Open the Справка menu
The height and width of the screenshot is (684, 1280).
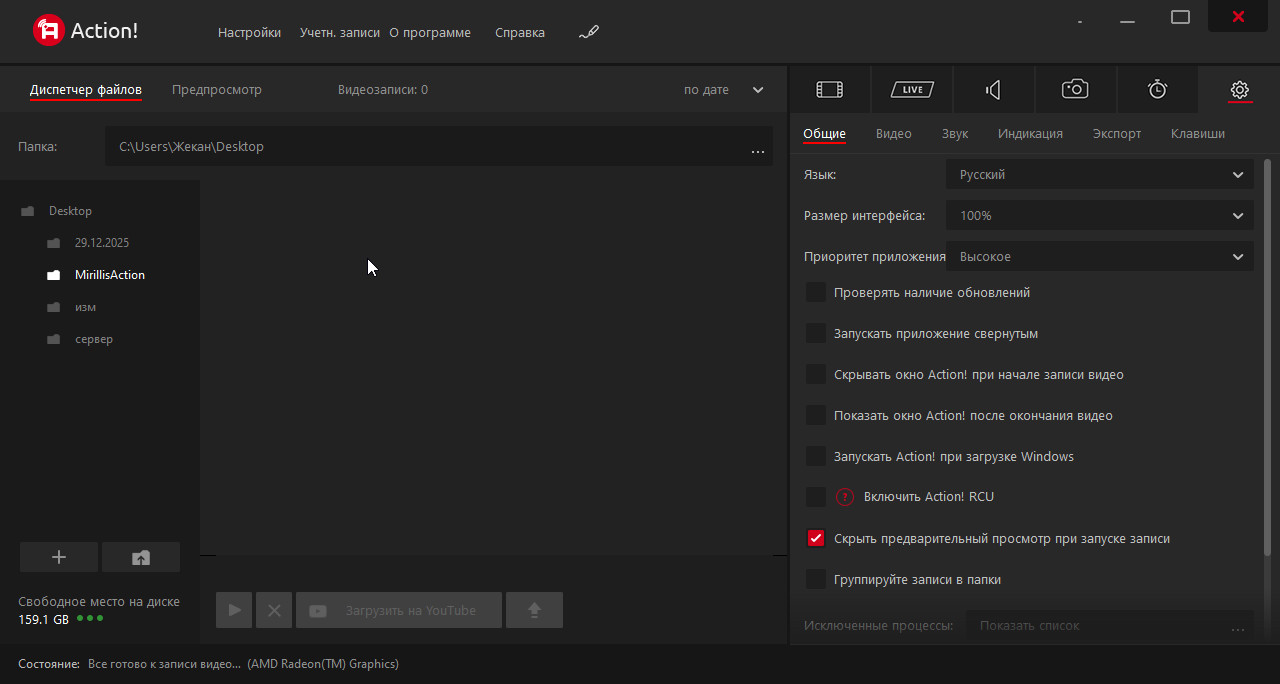pyautogui.click(x=520, y=33)
